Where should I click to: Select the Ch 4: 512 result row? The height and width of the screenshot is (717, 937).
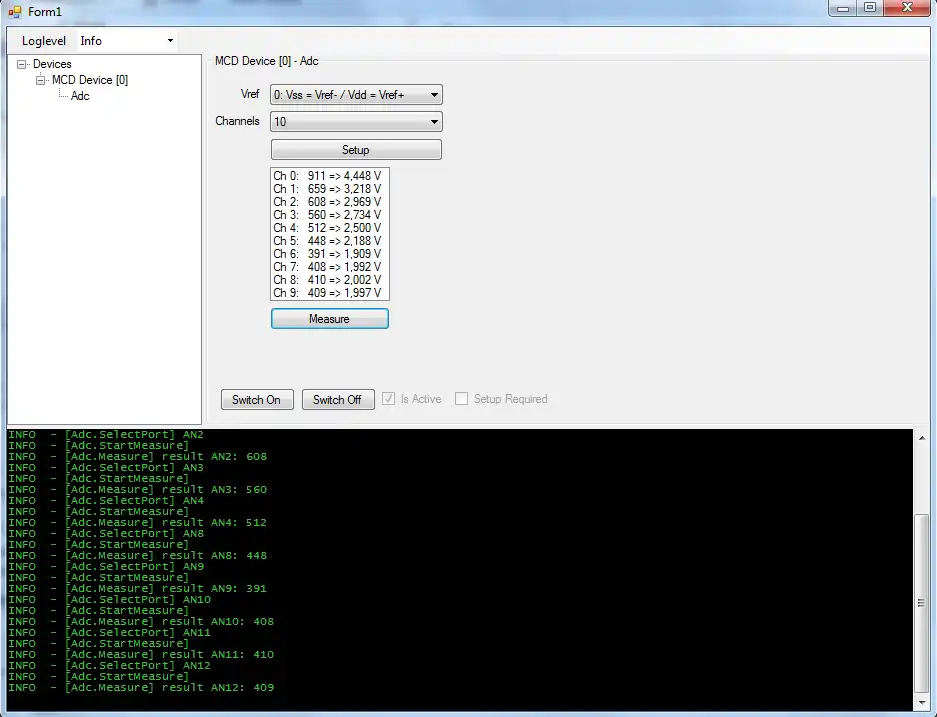pyautogui.click(x=329, y=228)
